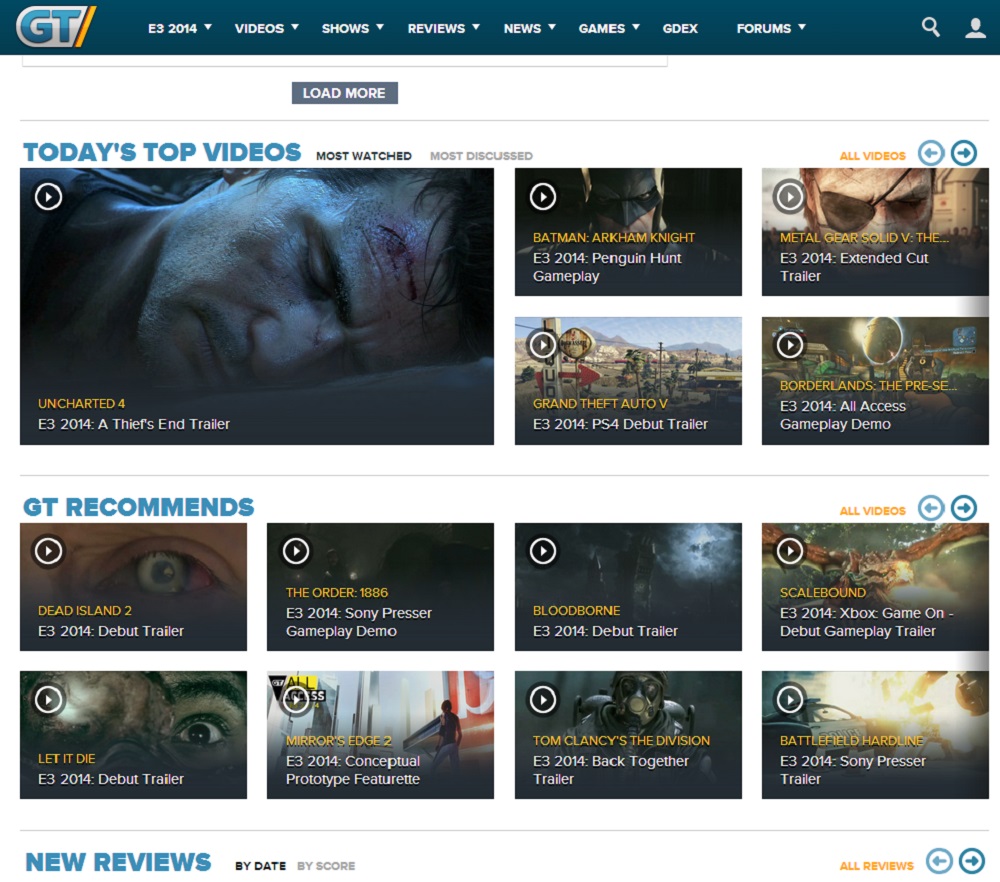Open Uncharted 4 game title link
The height and width of the screenshot is (882, 1000).
tap(81, 404)
